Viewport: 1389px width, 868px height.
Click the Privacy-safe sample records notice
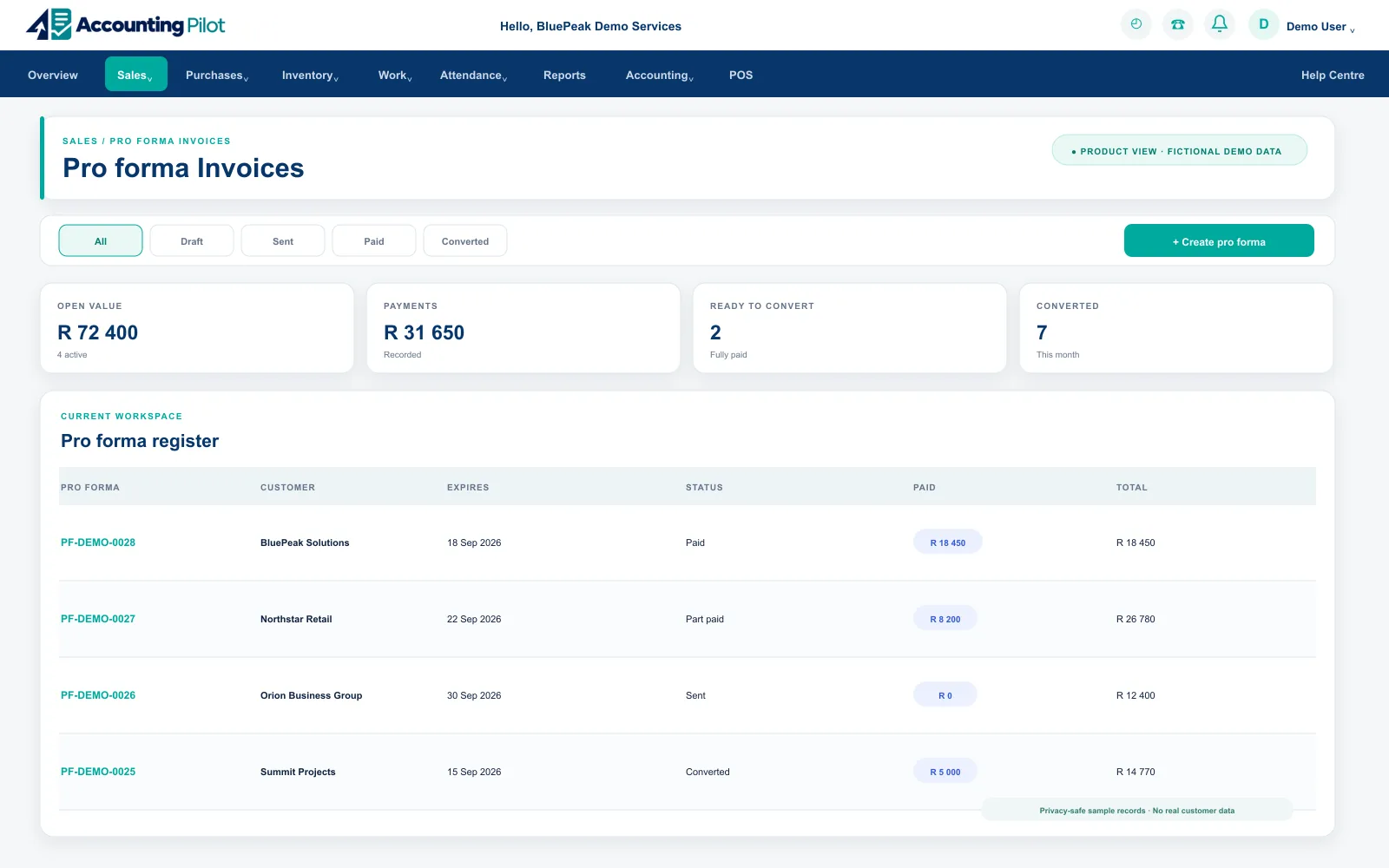tap(1137, 810)
